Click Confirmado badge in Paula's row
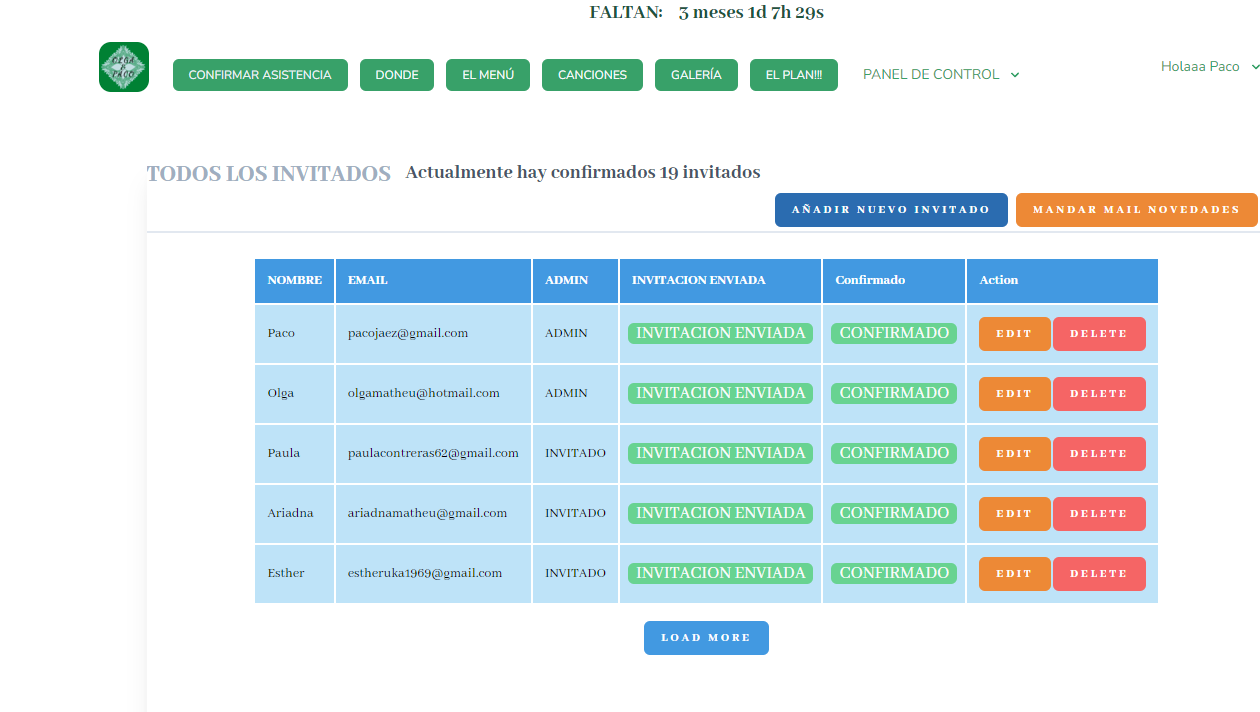Screen dimensions: 1260x712 (894, 453)
